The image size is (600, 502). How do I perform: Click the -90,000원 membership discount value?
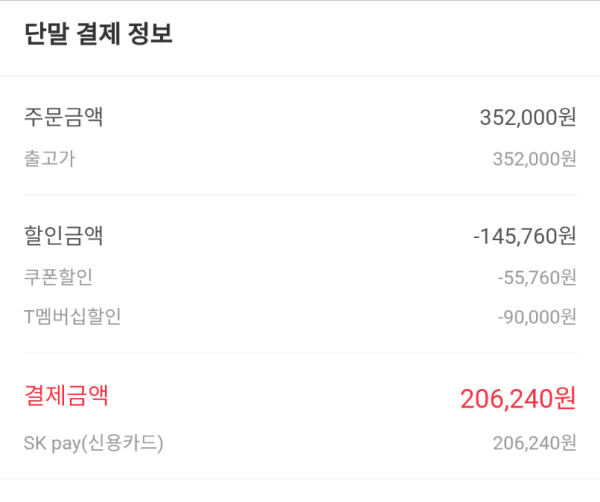click(537, 317)
